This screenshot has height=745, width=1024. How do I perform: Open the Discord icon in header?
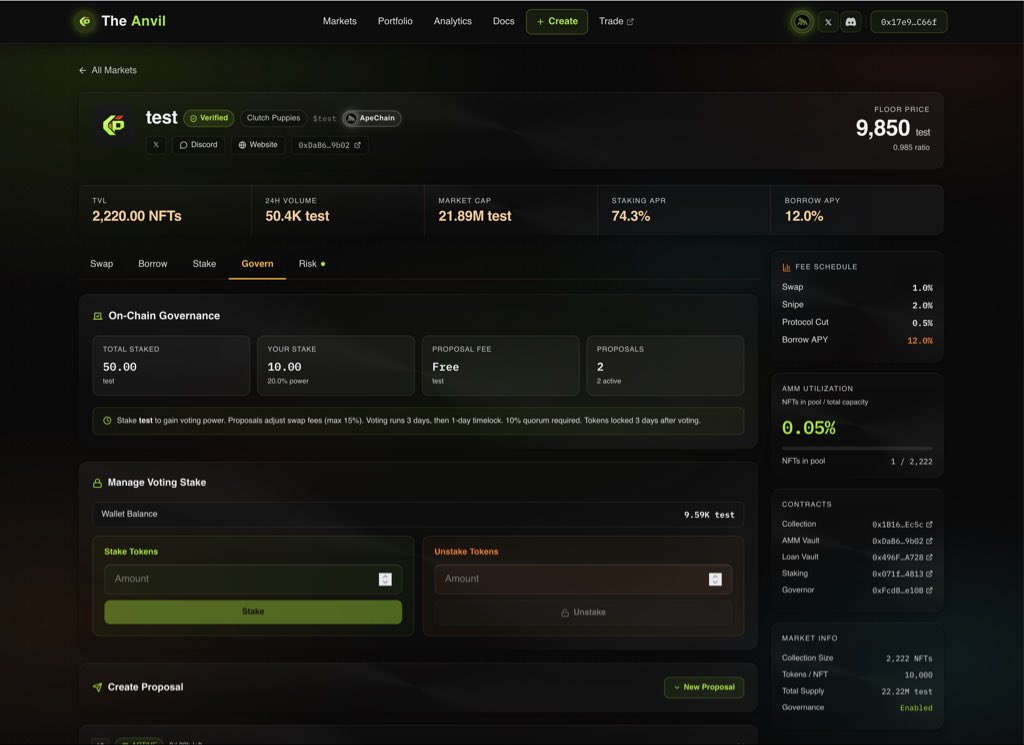click(851, 21)
